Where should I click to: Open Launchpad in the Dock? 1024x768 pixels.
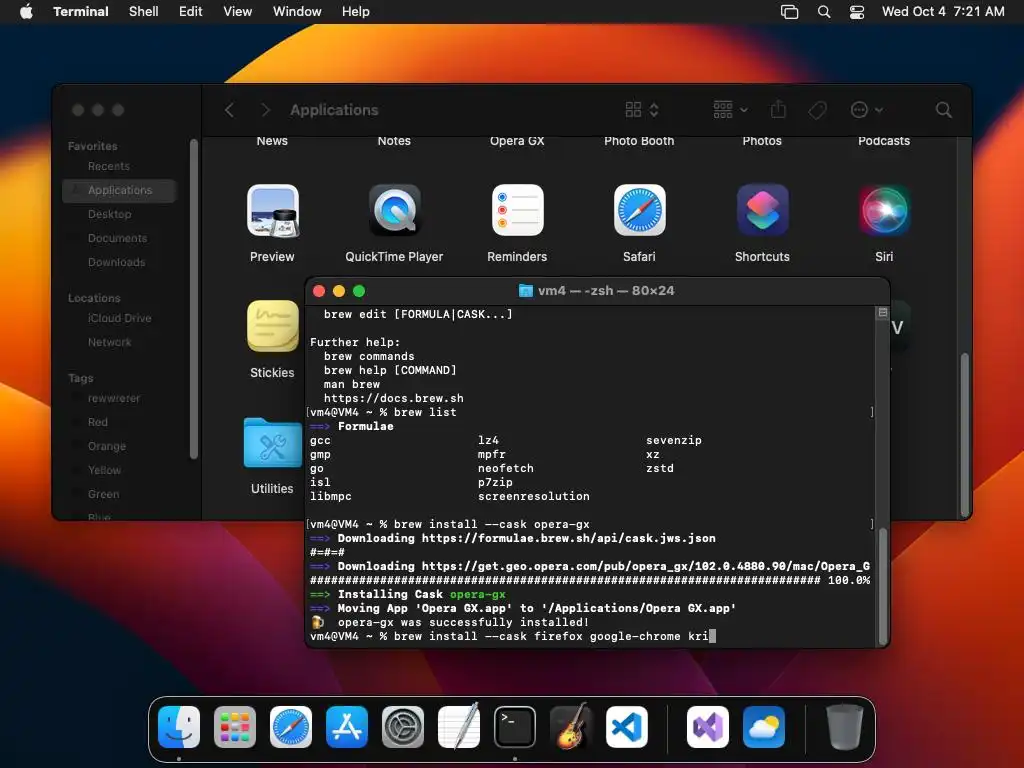point(235,726)
